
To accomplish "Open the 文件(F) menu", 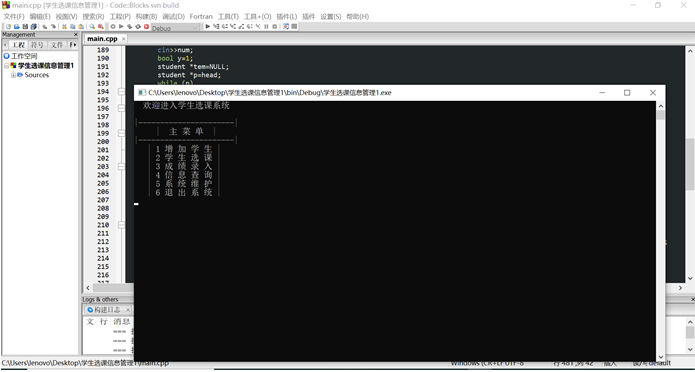I will pyautogui.click(x=14, y=16).
